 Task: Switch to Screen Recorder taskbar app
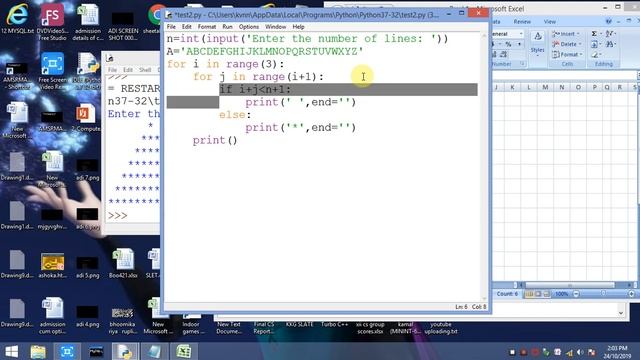tap(67, 351)
